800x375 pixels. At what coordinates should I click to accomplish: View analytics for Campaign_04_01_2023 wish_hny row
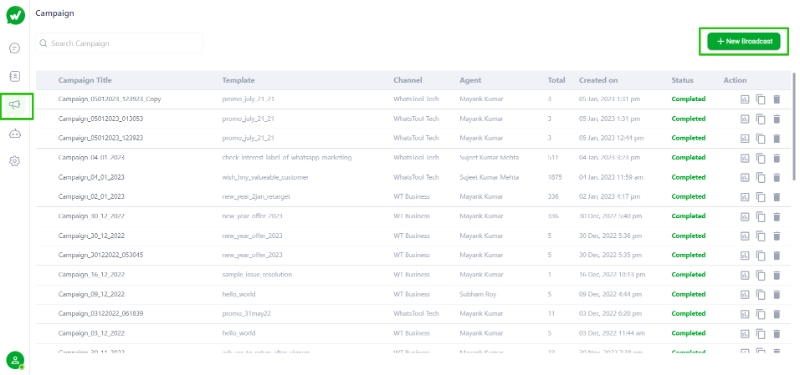745,178
